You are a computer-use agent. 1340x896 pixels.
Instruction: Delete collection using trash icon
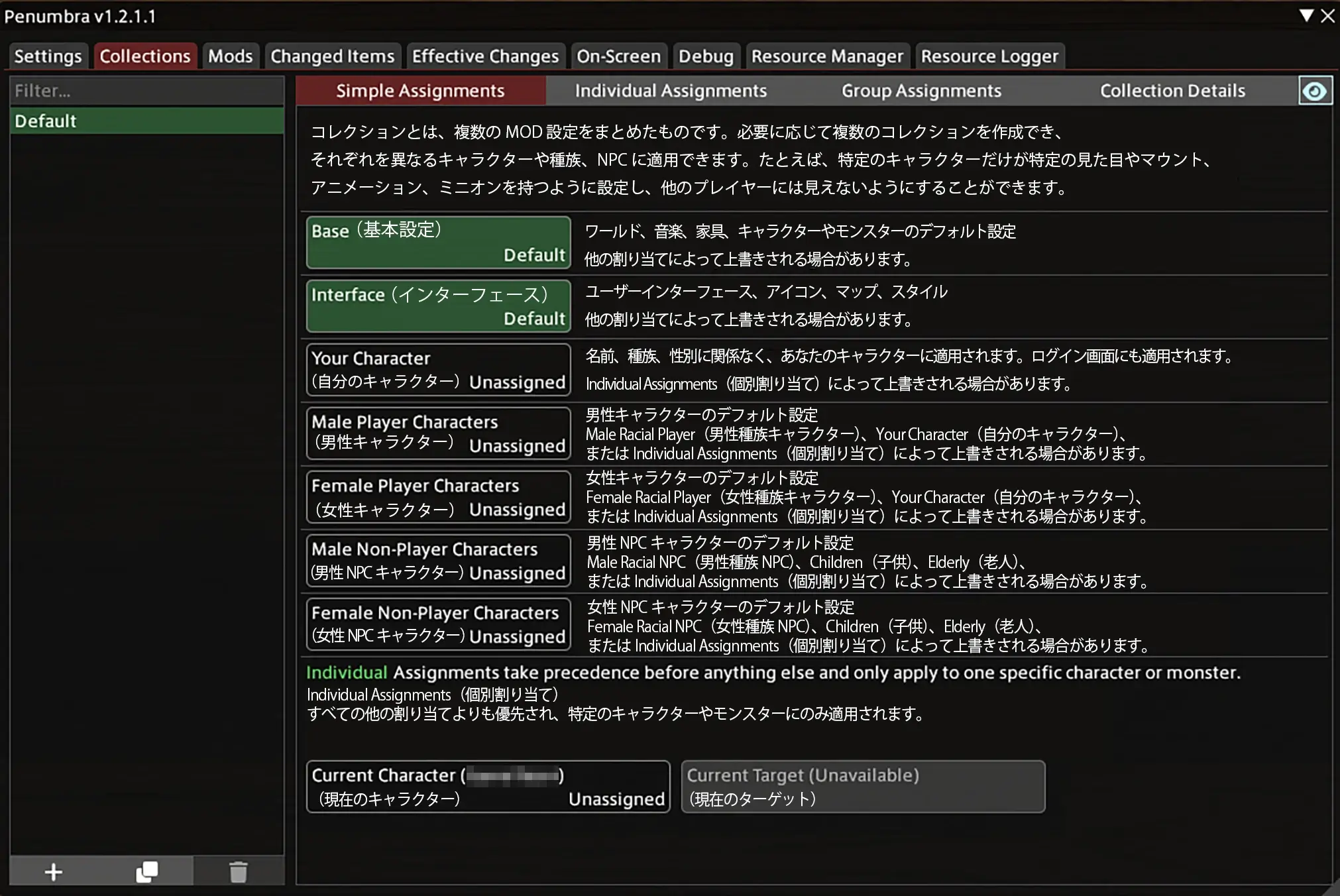point(239,871)
